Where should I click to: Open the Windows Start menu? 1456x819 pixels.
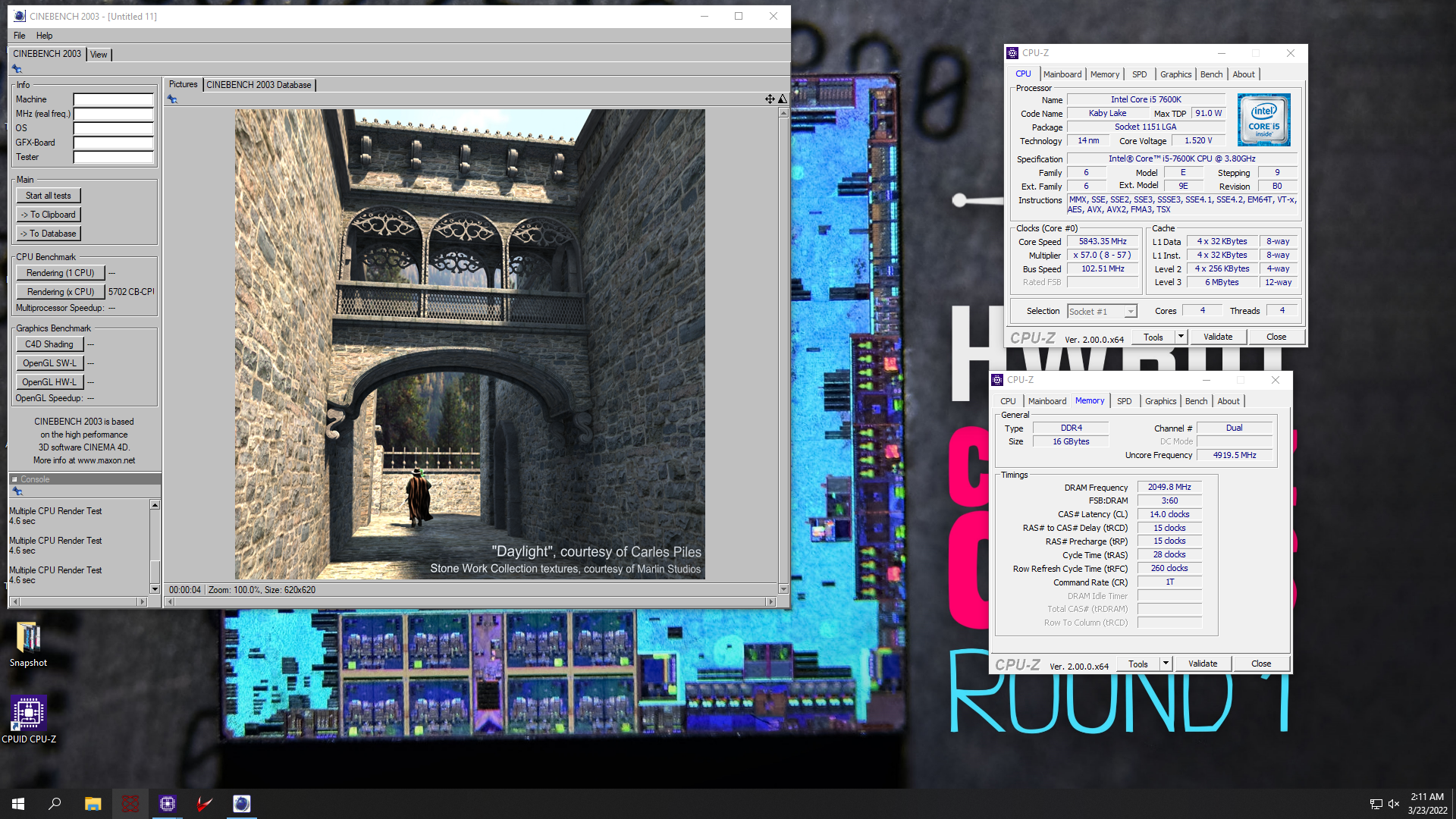(18, 804)
